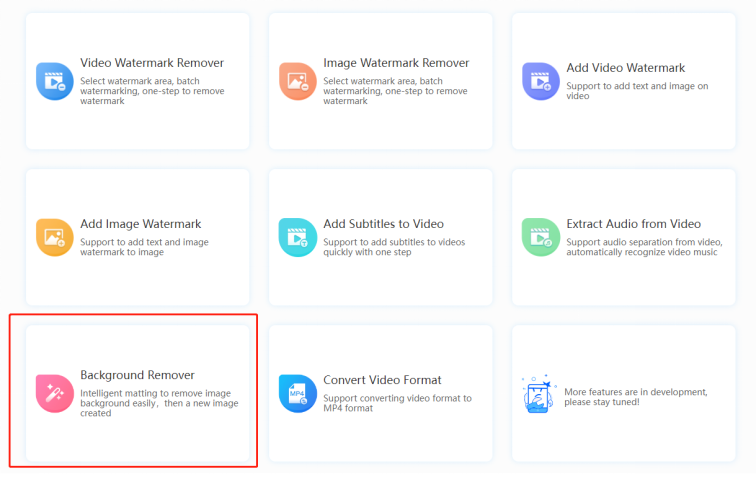Screen dimensions: 756x478
Task: Click the orange Image Watermark Remover icon
Action: [x=297, y=81]
